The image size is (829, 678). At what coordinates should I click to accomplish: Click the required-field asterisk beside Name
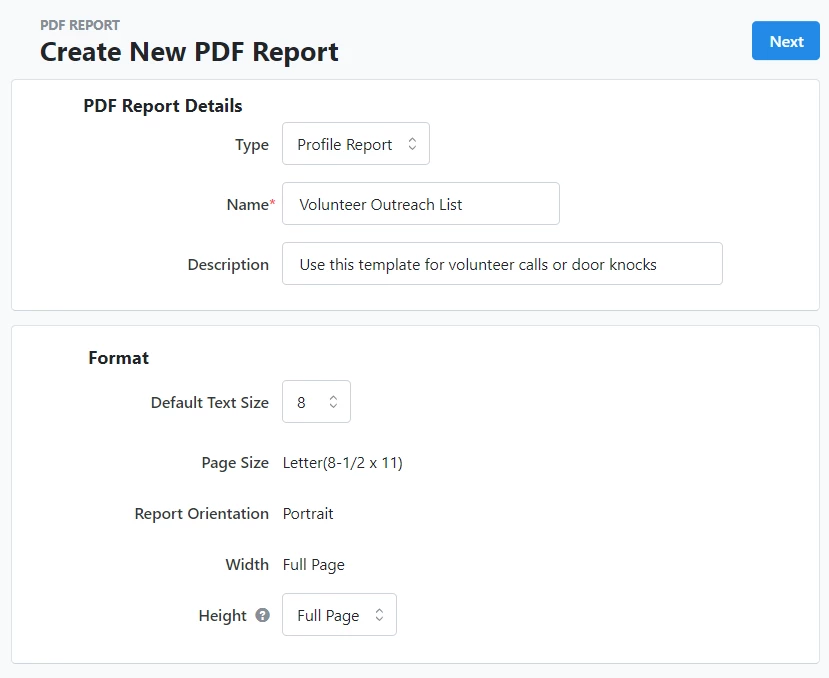point(275,198)
